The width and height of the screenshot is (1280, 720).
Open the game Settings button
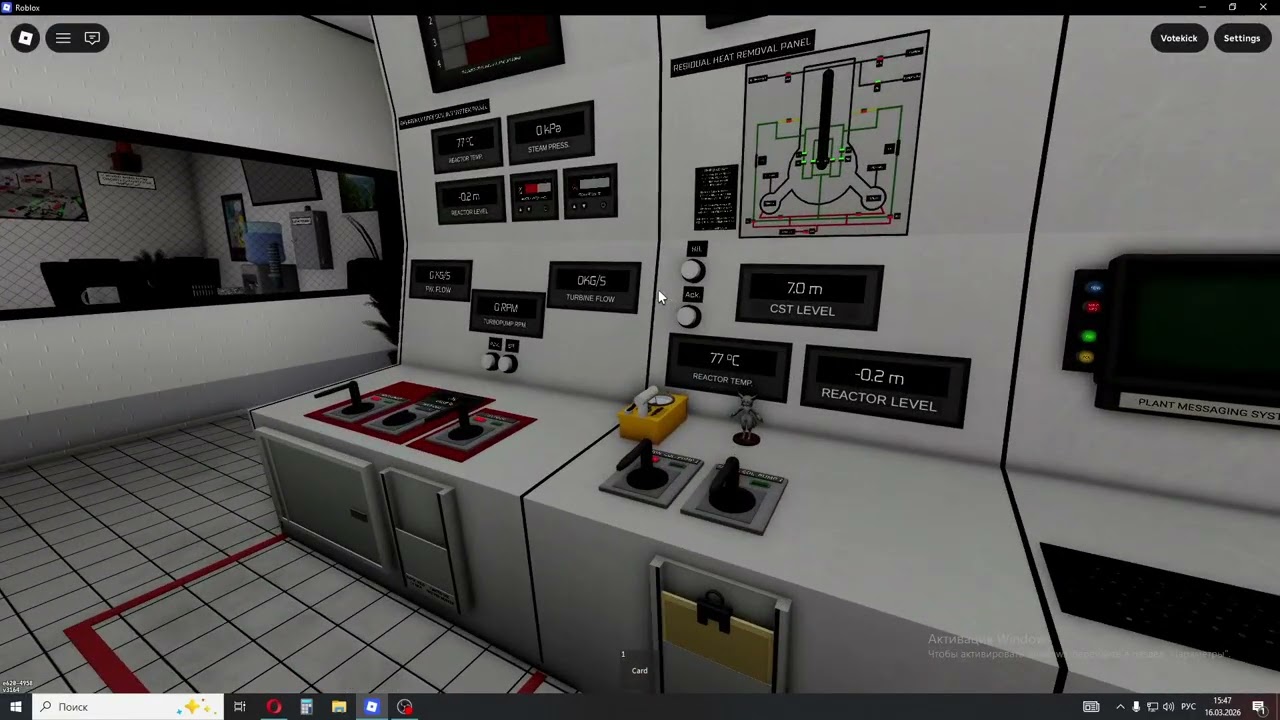(1242, 38)
